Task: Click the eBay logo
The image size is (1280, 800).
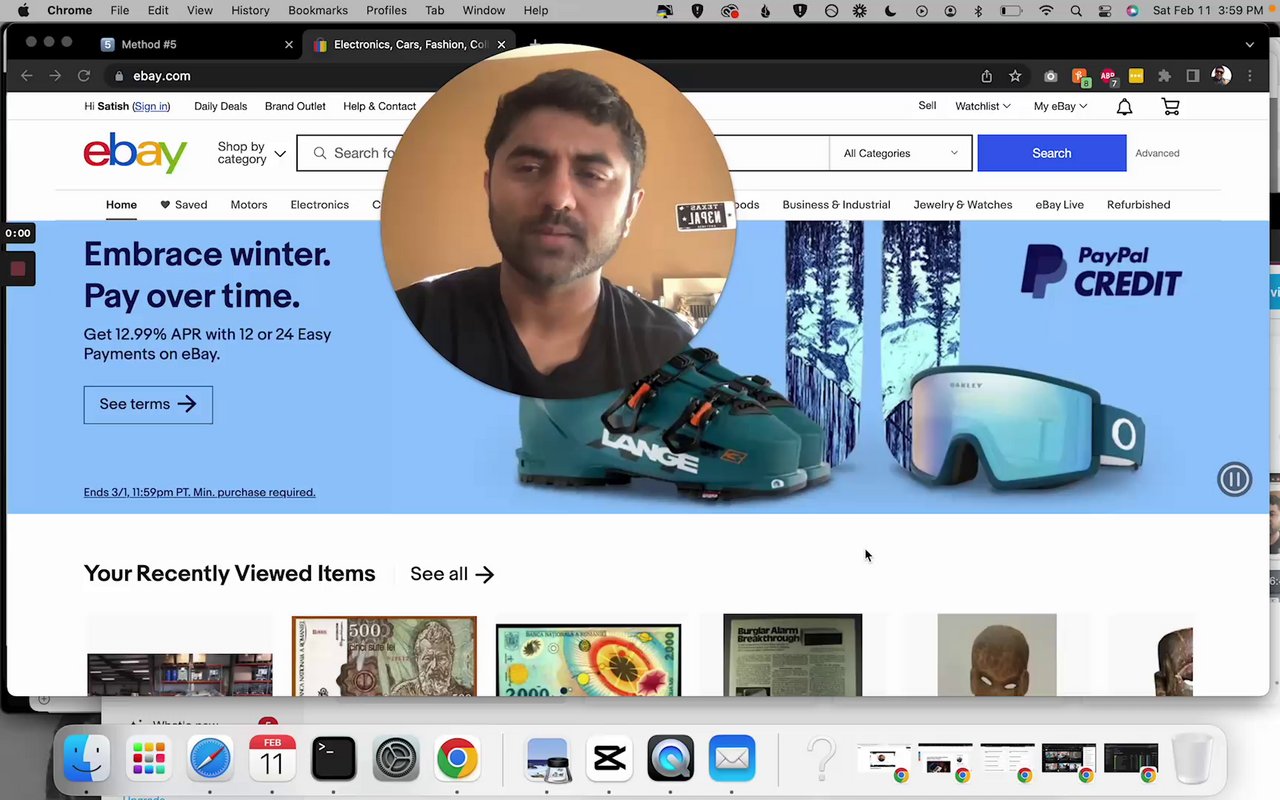Action: click(x=135, y=153)
